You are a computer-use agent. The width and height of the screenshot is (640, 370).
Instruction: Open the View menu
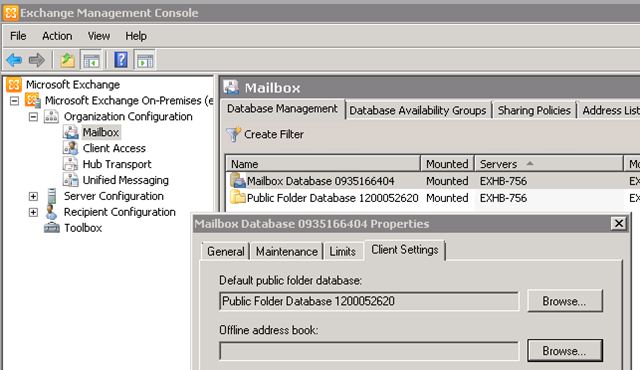[99, 36]
